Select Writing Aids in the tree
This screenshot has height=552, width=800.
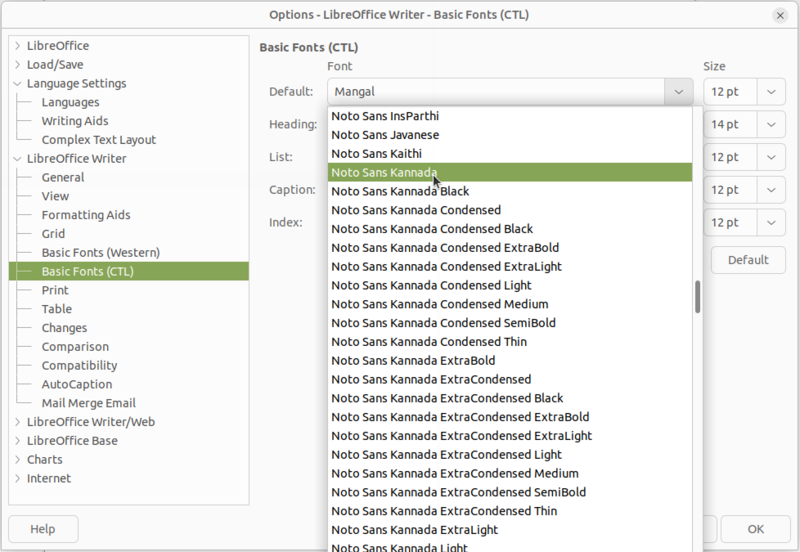coord(75,121)
